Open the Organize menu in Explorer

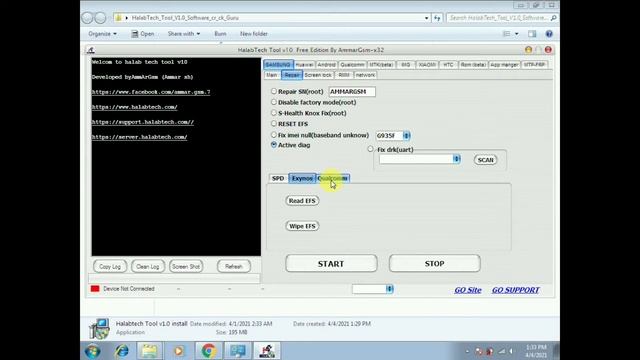tap(102, 34)
